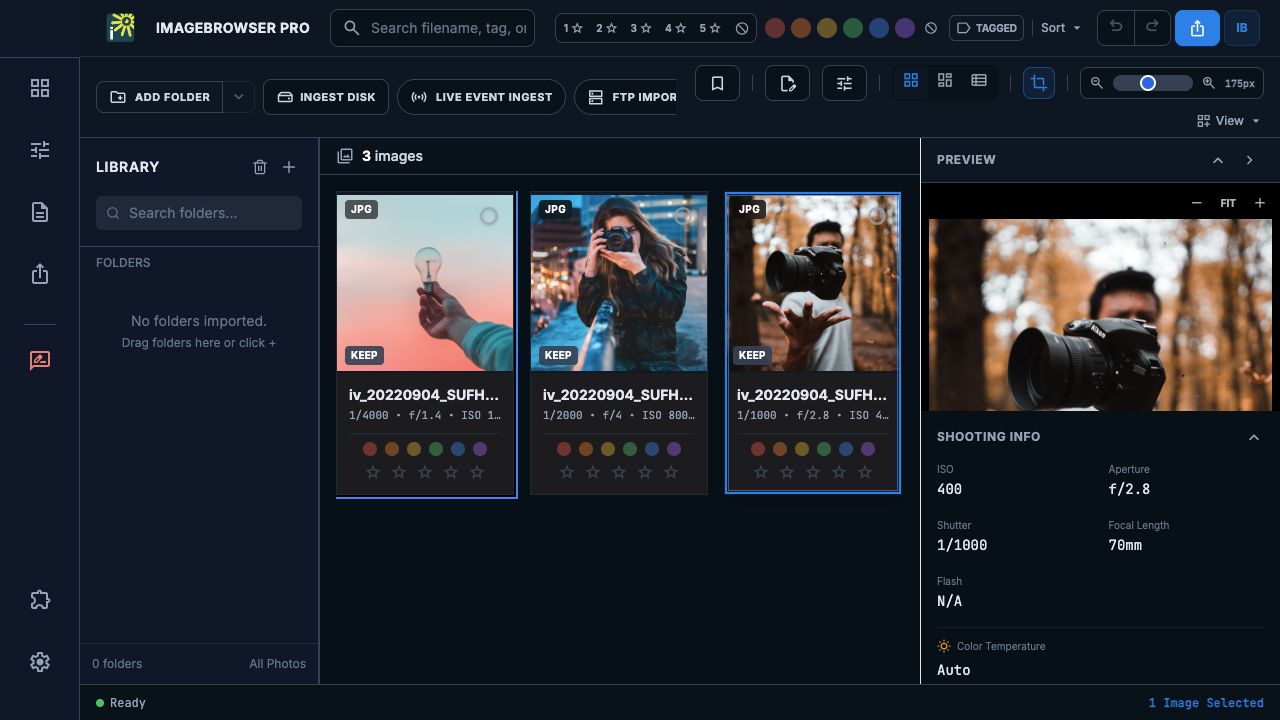
Task: Click the undo arrow icon
Action: point(1116,28)
